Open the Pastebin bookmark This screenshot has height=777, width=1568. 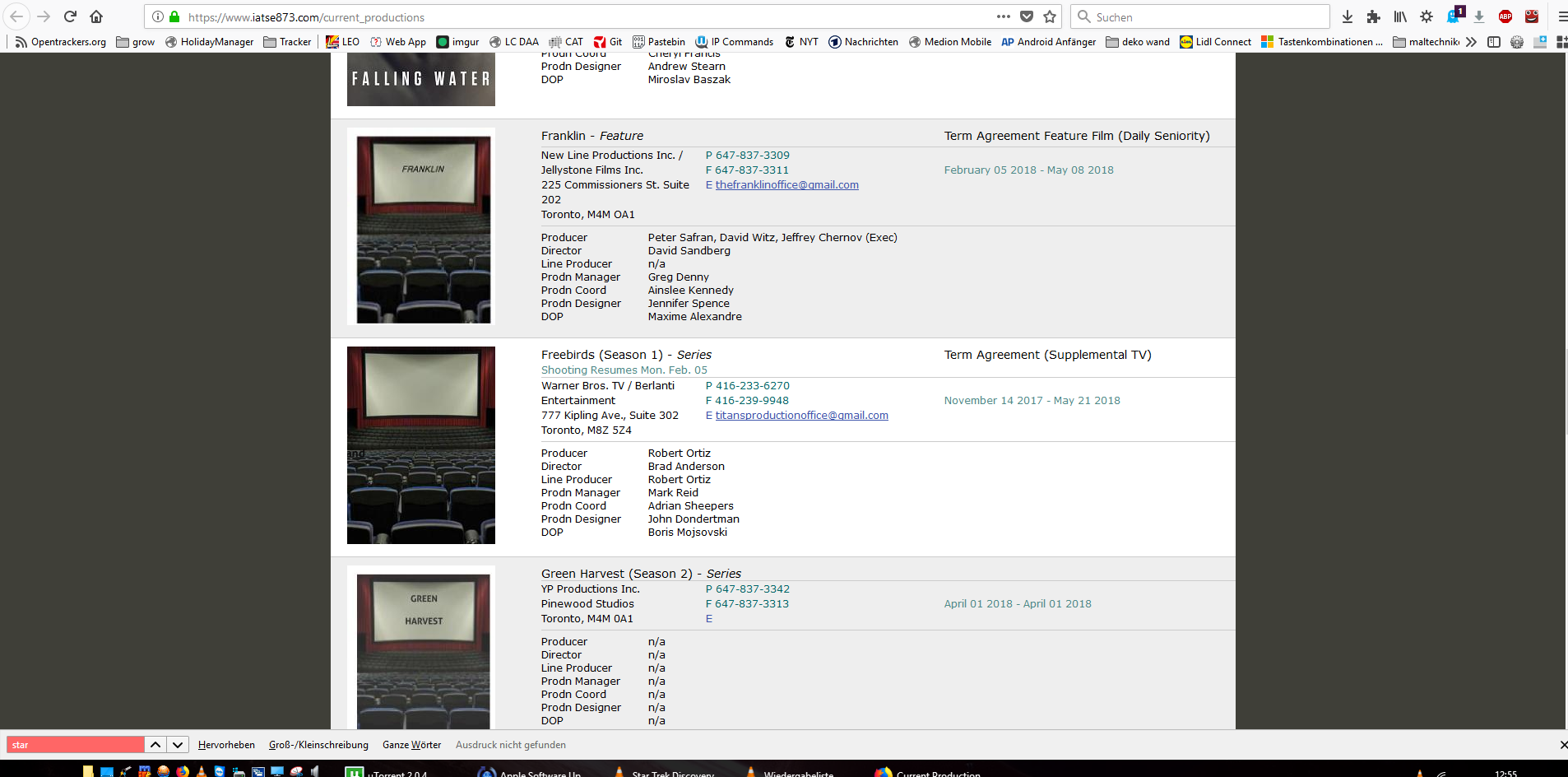tap(659, 42)
